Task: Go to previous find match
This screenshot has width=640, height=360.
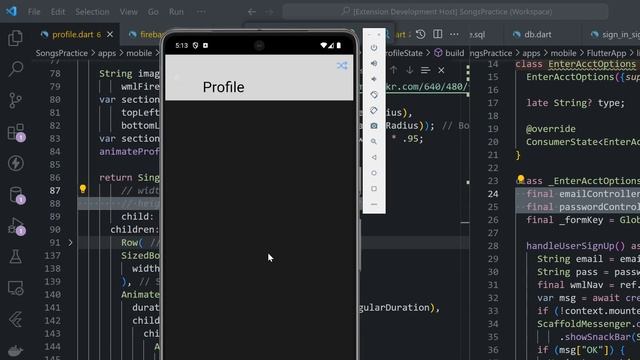Action: point(393,70)
